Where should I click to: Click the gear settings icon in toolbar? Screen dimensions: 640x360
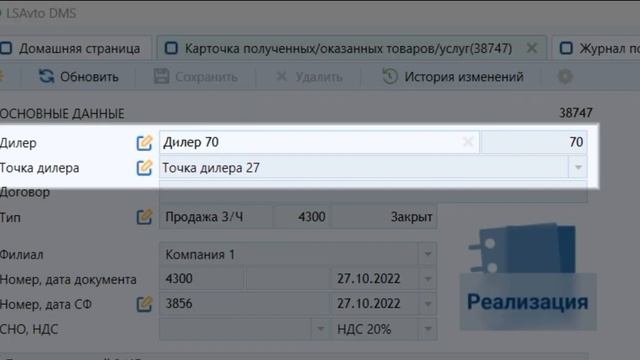(565, 76)
